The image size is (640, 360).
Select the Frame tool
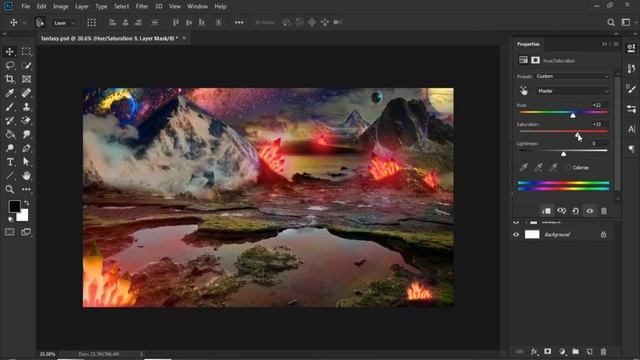(26, 79)
